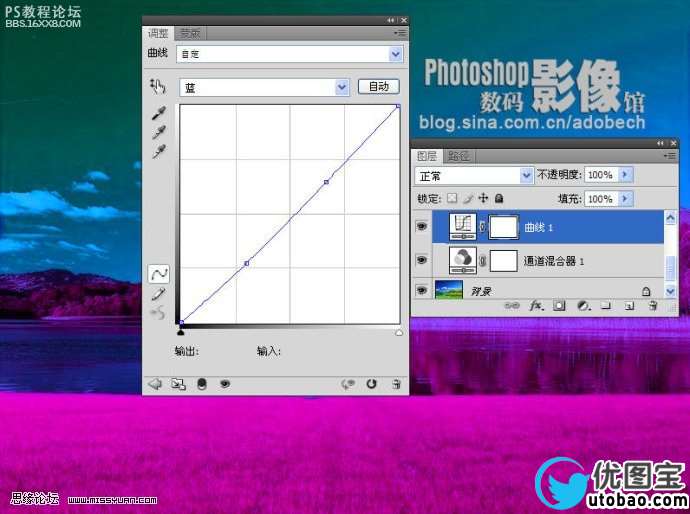Open layer style fx menu
Viewport: 690px width, 514px height.
536,305
